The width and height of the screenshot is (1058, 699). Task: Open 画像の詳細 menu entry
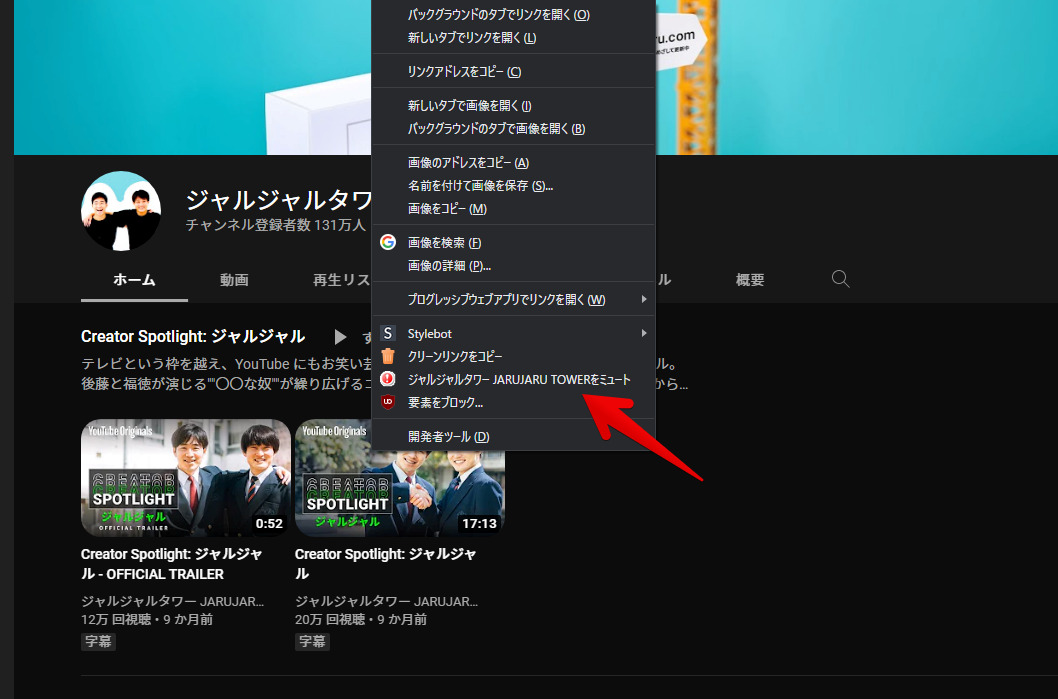513,265
